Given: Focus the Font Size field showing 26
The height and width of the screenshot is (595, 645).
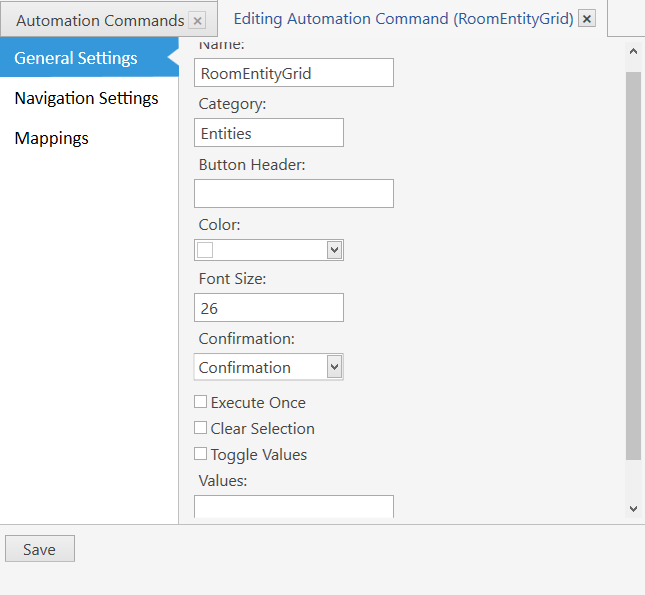Looking at the screenshot, I should 269,307.
